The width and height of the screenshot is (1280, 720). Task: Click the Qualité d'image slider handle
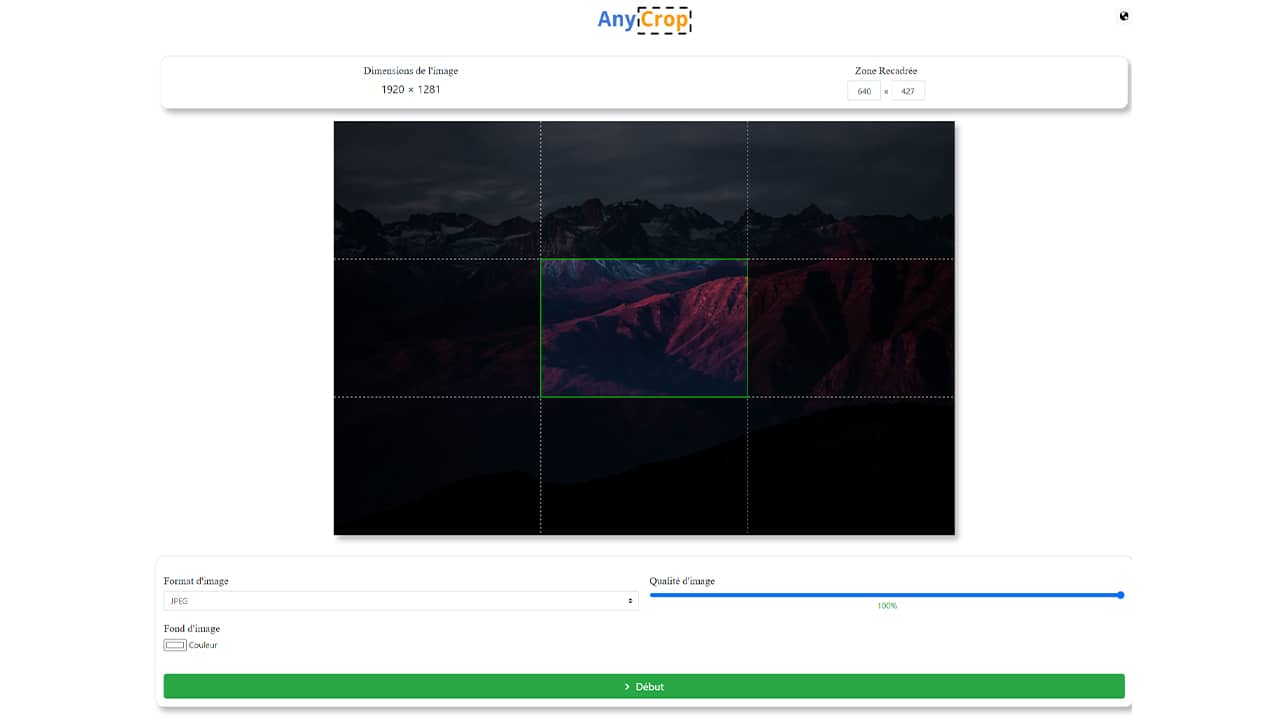(1120, 595)
